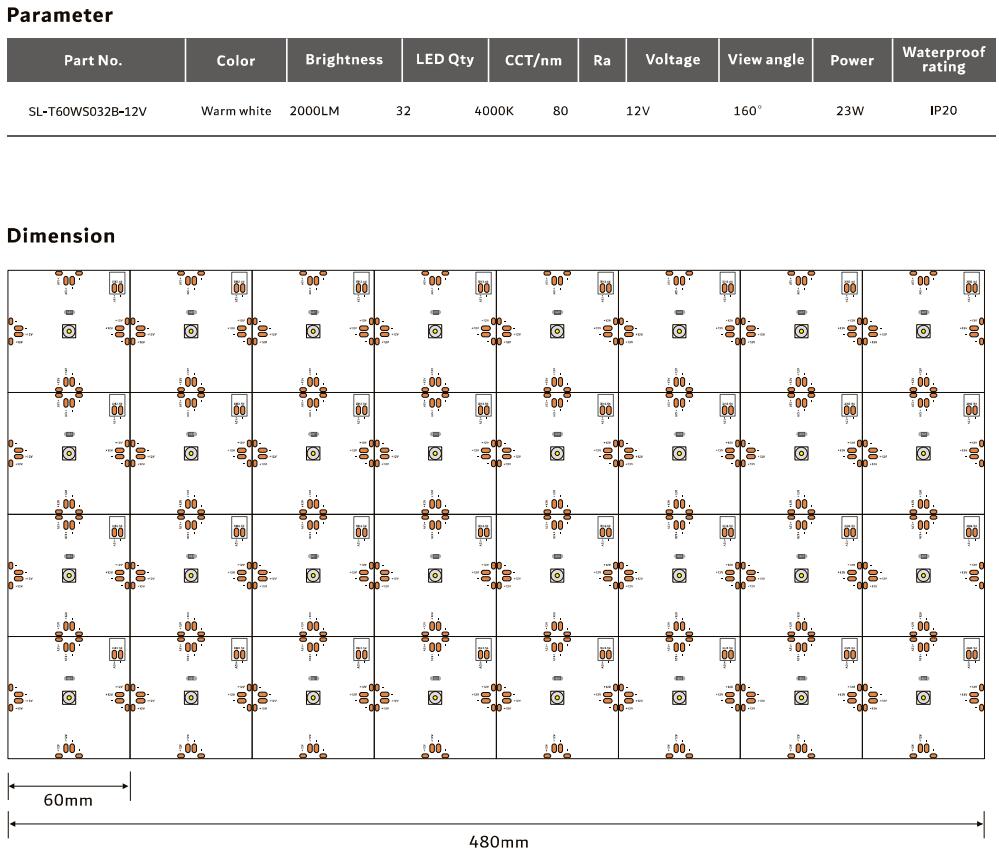Click the Warm white color value

tap(236, 111)
